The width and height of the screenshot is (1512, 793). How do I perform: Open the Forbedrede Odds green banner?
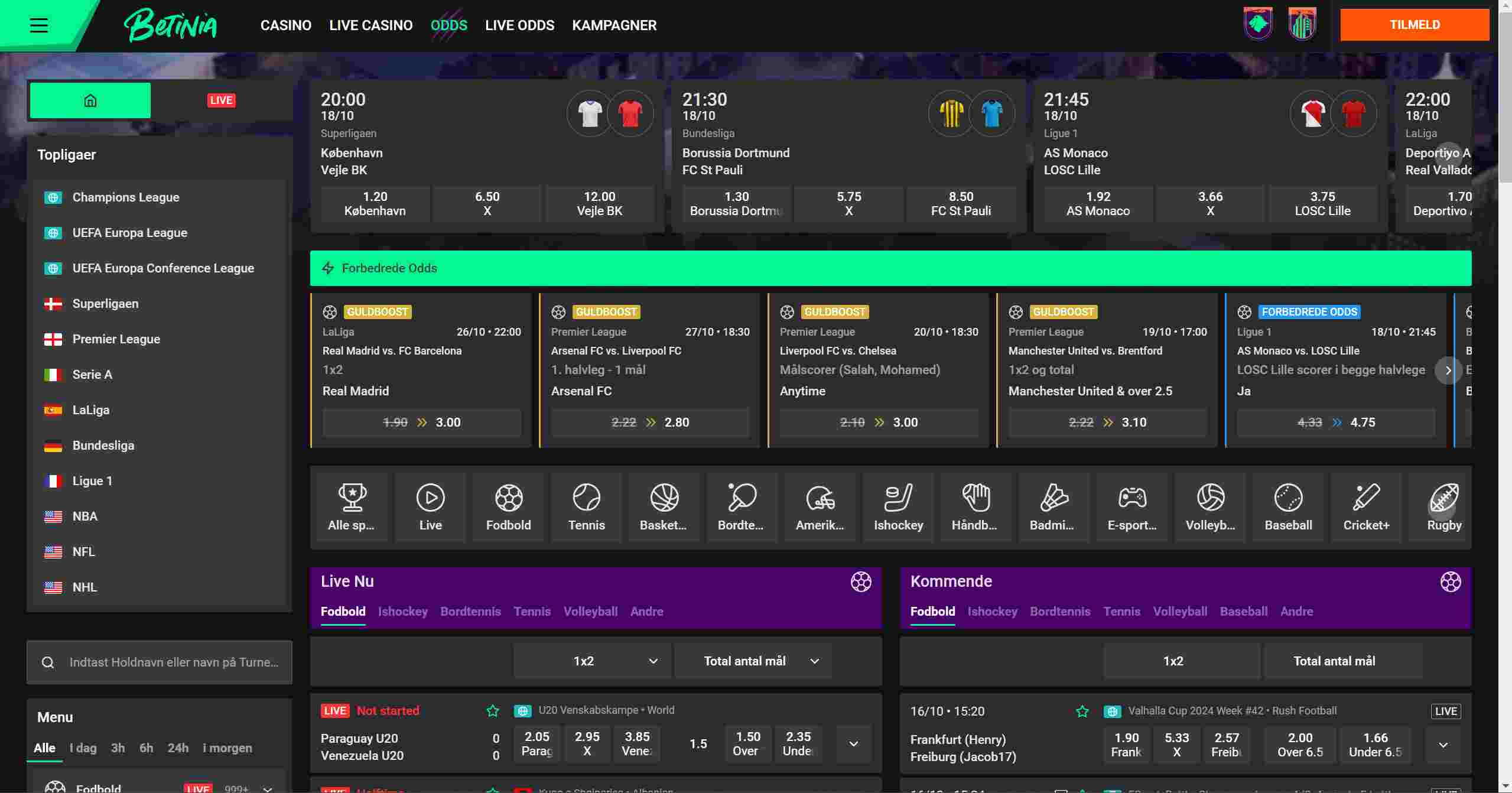click(x=891, y=268)
